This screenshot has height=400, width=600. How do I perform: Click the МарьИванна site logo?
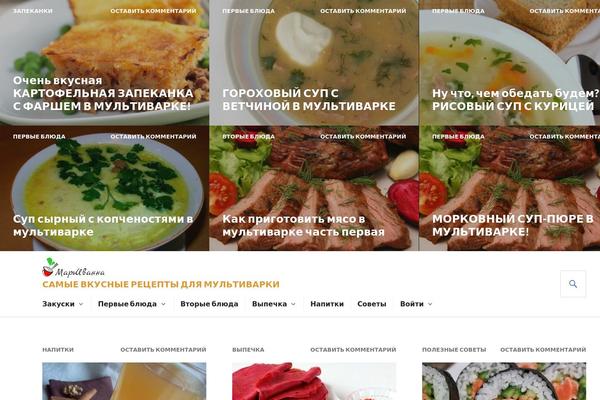pos(73,267)
